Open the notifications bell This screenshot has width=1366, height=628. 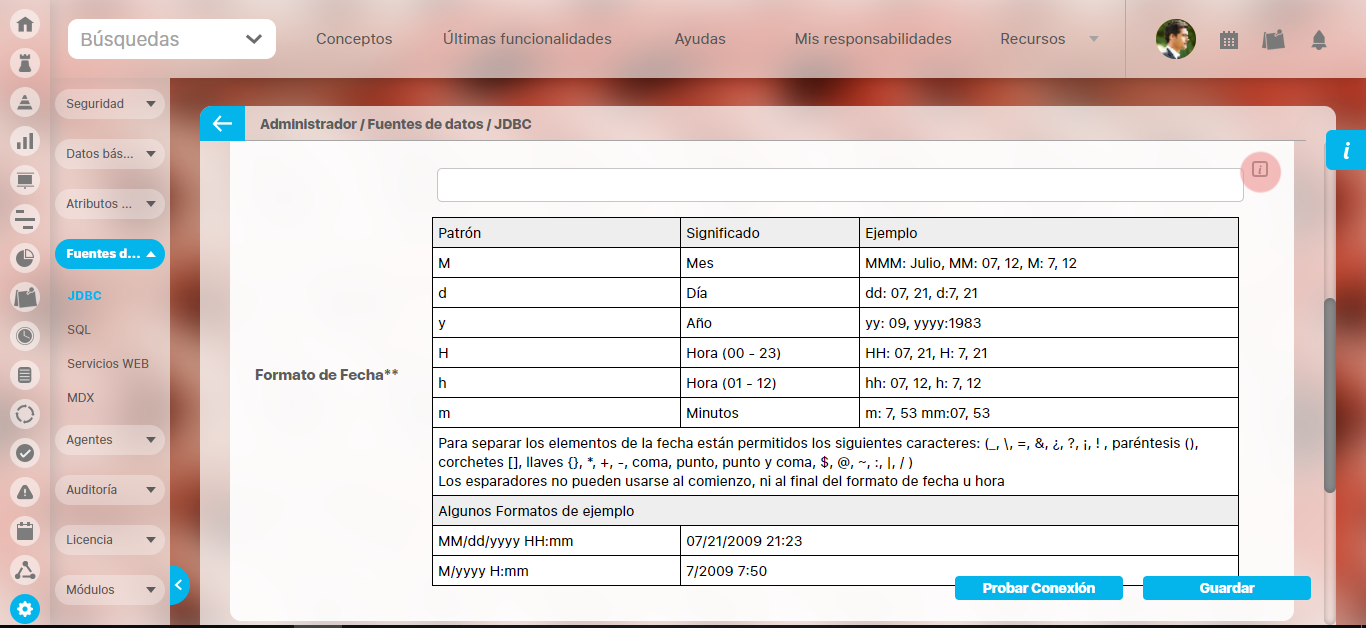(1319, 40)
